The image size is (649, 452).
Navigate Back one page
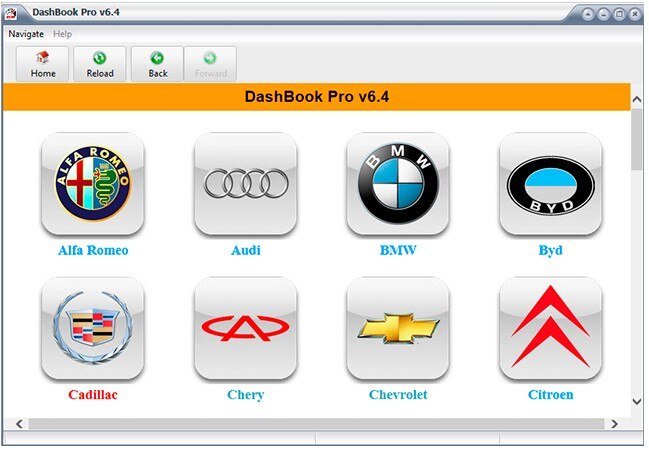point(157,64)
